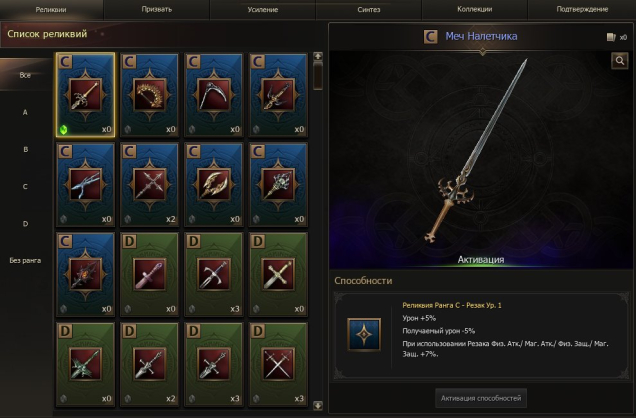This screenshot has width=636, height=418.
Task: Click the scroll down arrow of relic list
Action: (318, 405)
